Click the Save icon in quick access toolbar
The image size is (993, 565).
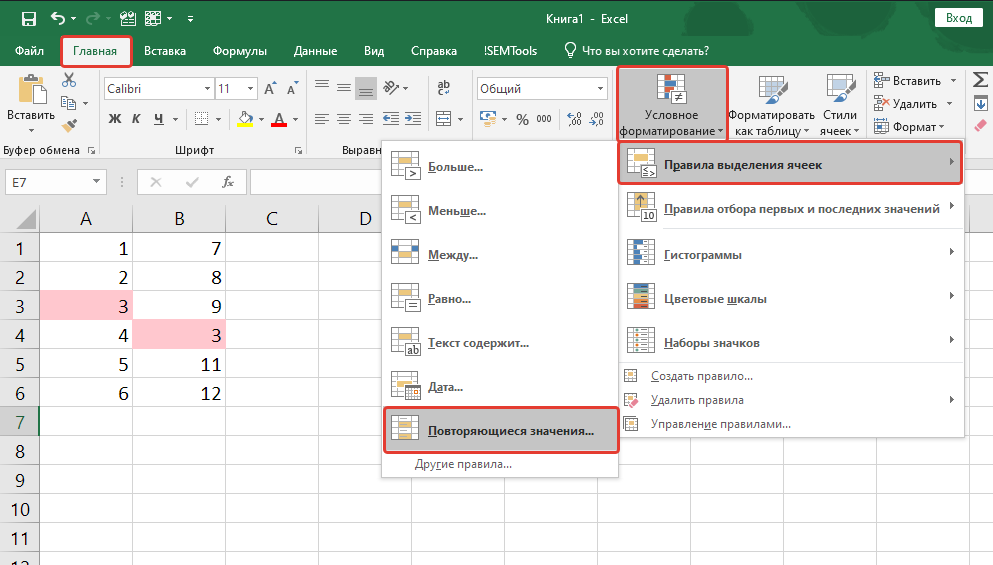tap(28, 19)
